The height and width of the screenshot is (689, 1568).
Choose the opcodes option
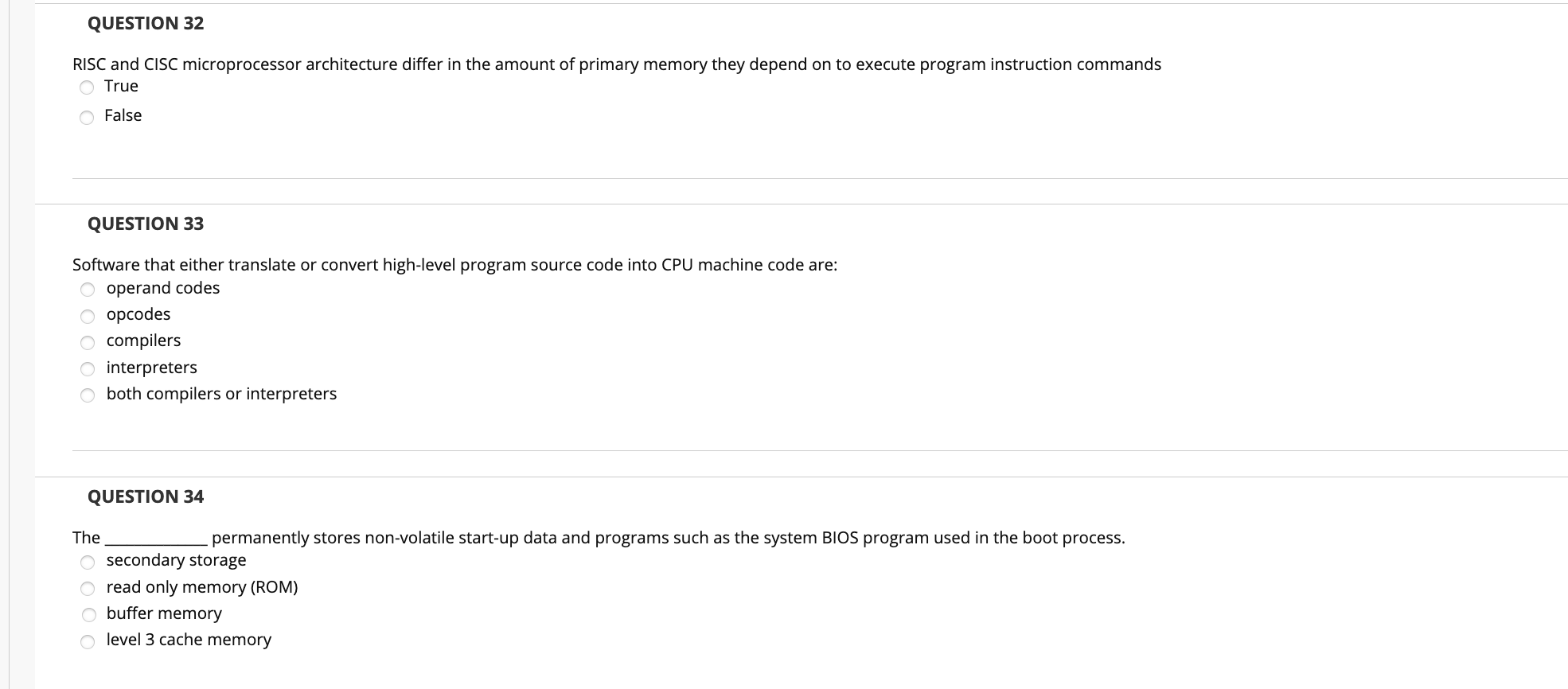88,315
